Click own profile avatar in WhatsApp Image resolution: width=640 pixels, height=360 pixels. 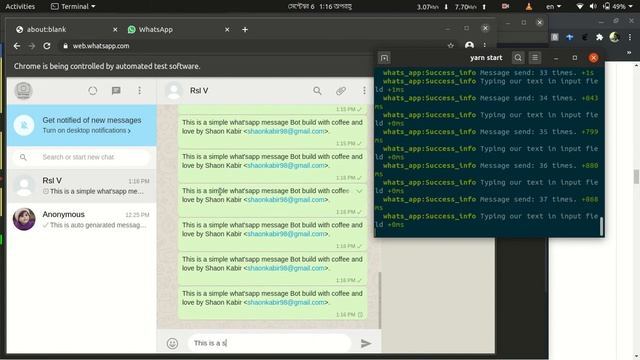(24, 91)
